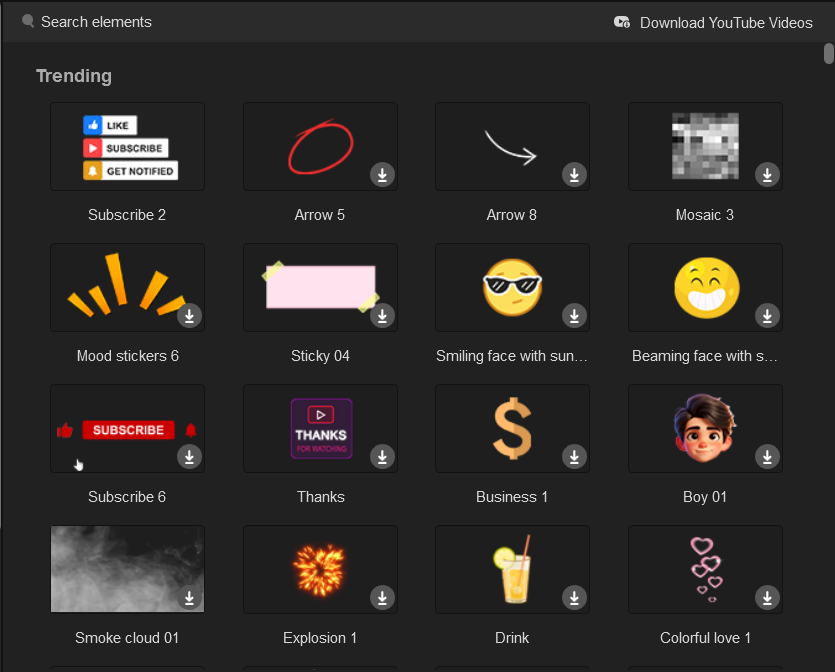Click the 'Colorful love 1' label
835x672 pixels.
click(x=705, y=638)
